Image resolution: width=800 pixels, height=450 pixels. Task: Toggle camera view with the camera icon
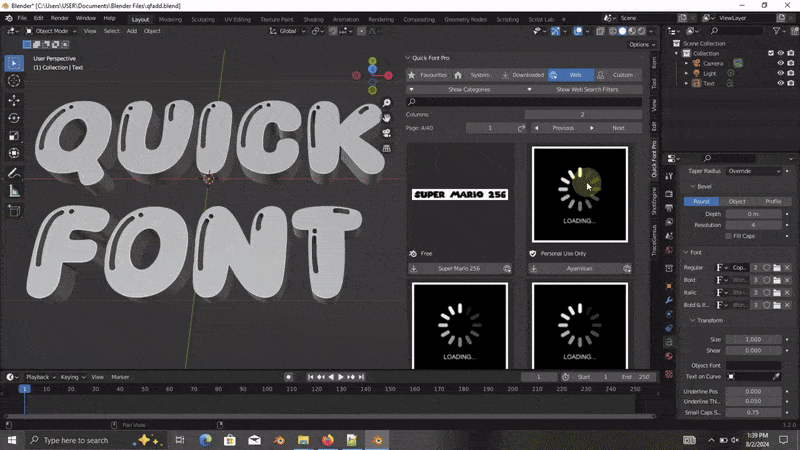[x=387, y=133]
